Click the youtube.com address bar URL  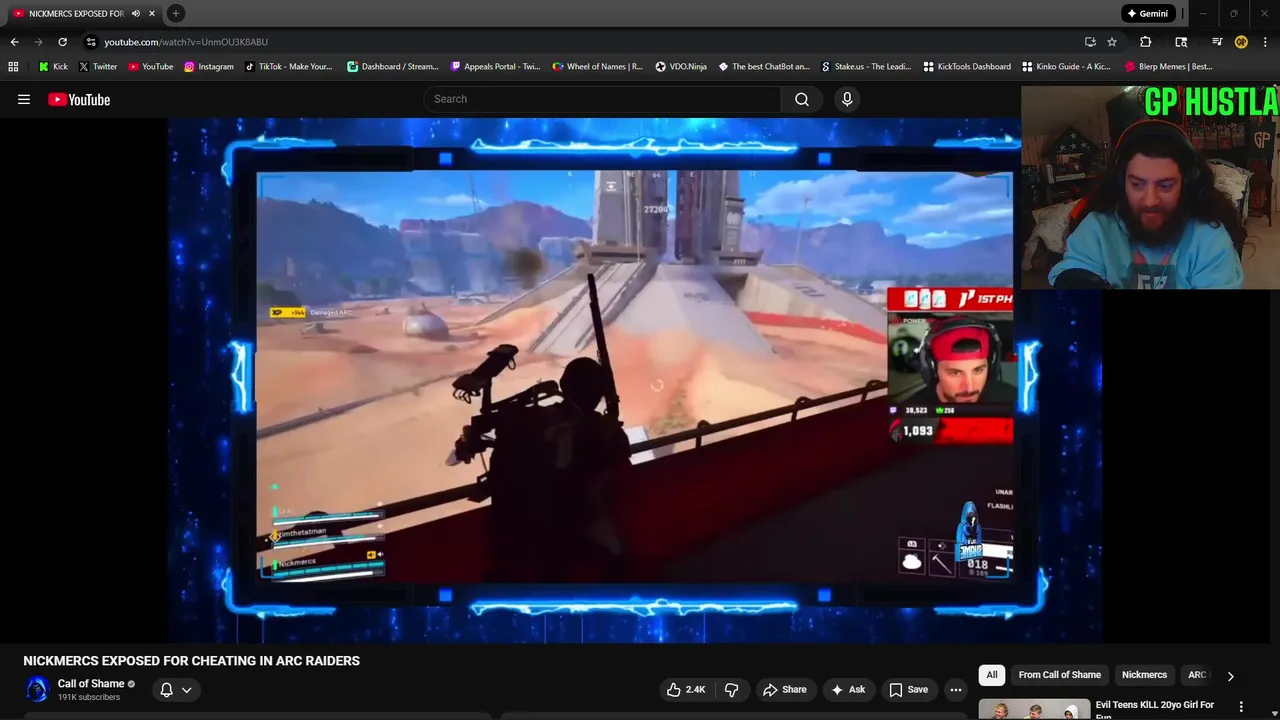(x=186, y=42)
